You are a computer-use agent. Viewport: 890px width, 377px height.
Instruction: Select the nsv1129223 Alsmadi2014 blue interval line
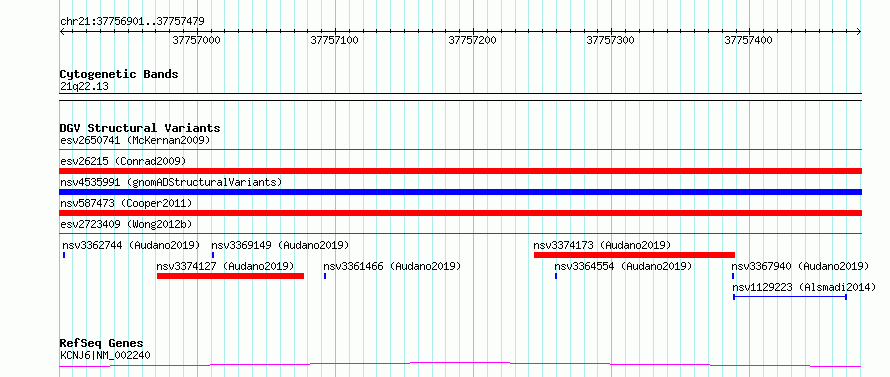[x=790, y=297]
